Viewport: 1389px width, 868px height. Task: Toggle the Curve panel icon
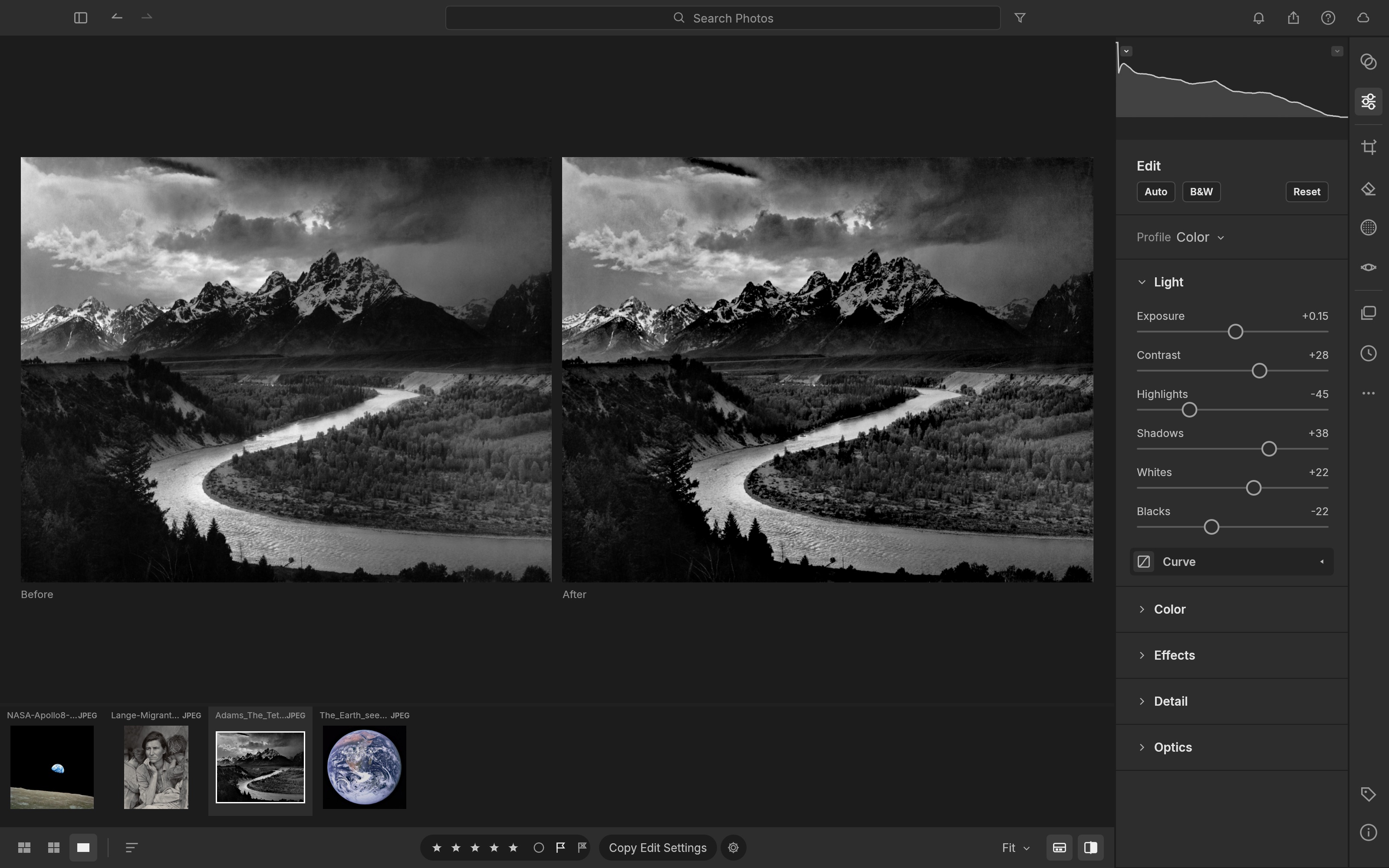pos(1143,562)
